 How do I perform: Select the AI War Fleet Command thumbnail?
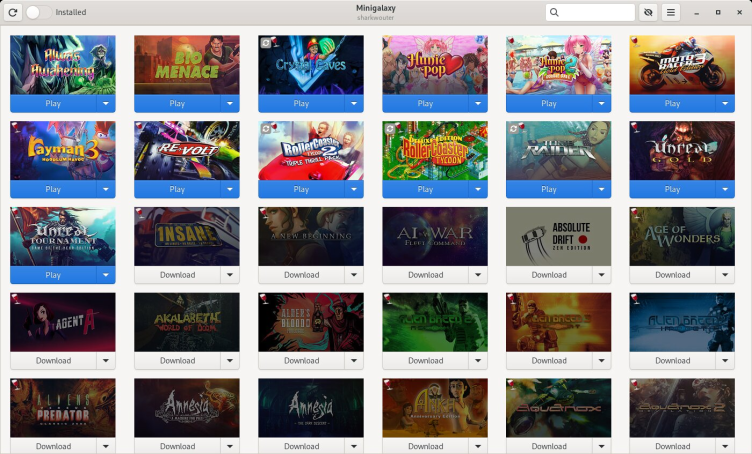(x=435, y=236)
